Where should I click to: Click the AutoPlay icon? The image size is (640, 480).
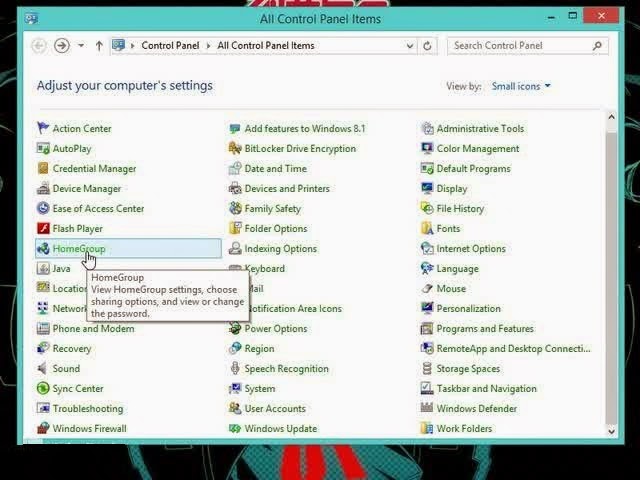[x=43, y=148]
